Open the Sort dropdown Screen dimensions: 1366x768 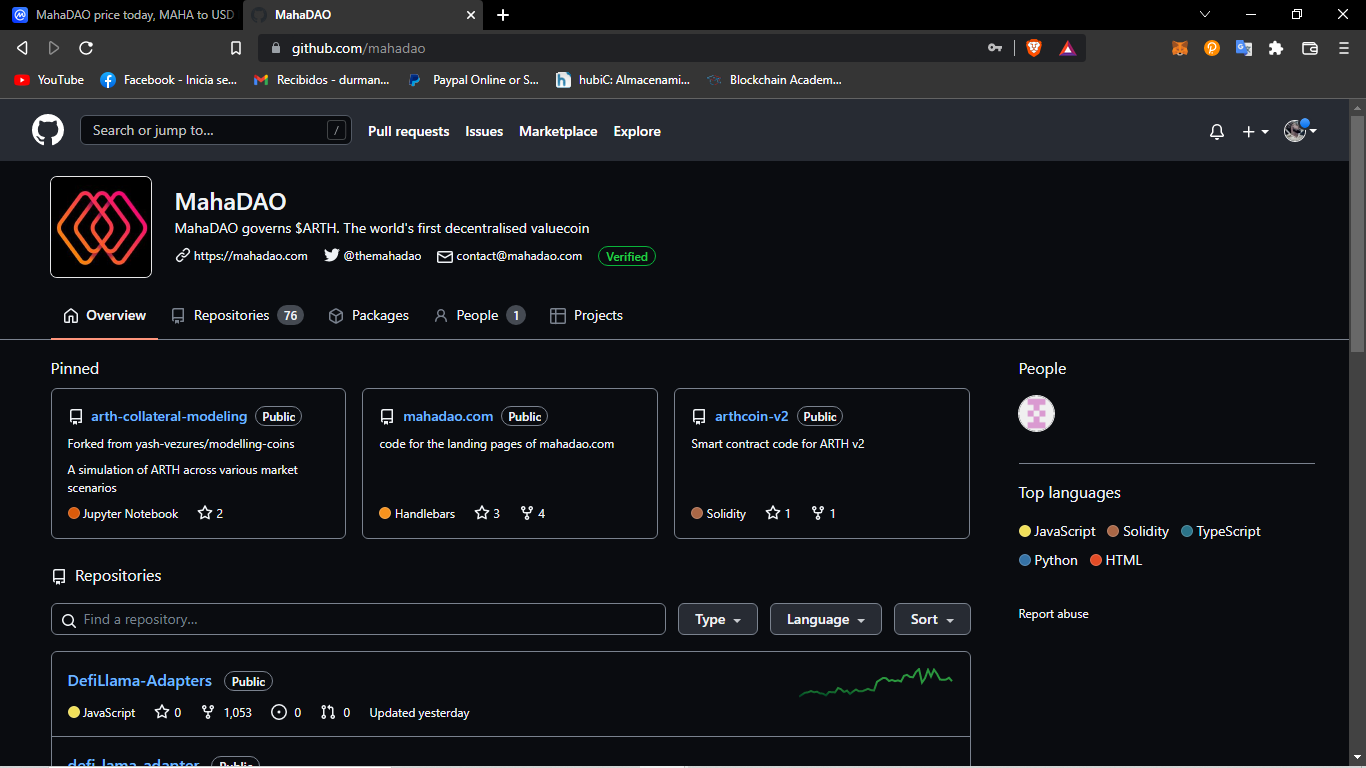pos(932,619)
